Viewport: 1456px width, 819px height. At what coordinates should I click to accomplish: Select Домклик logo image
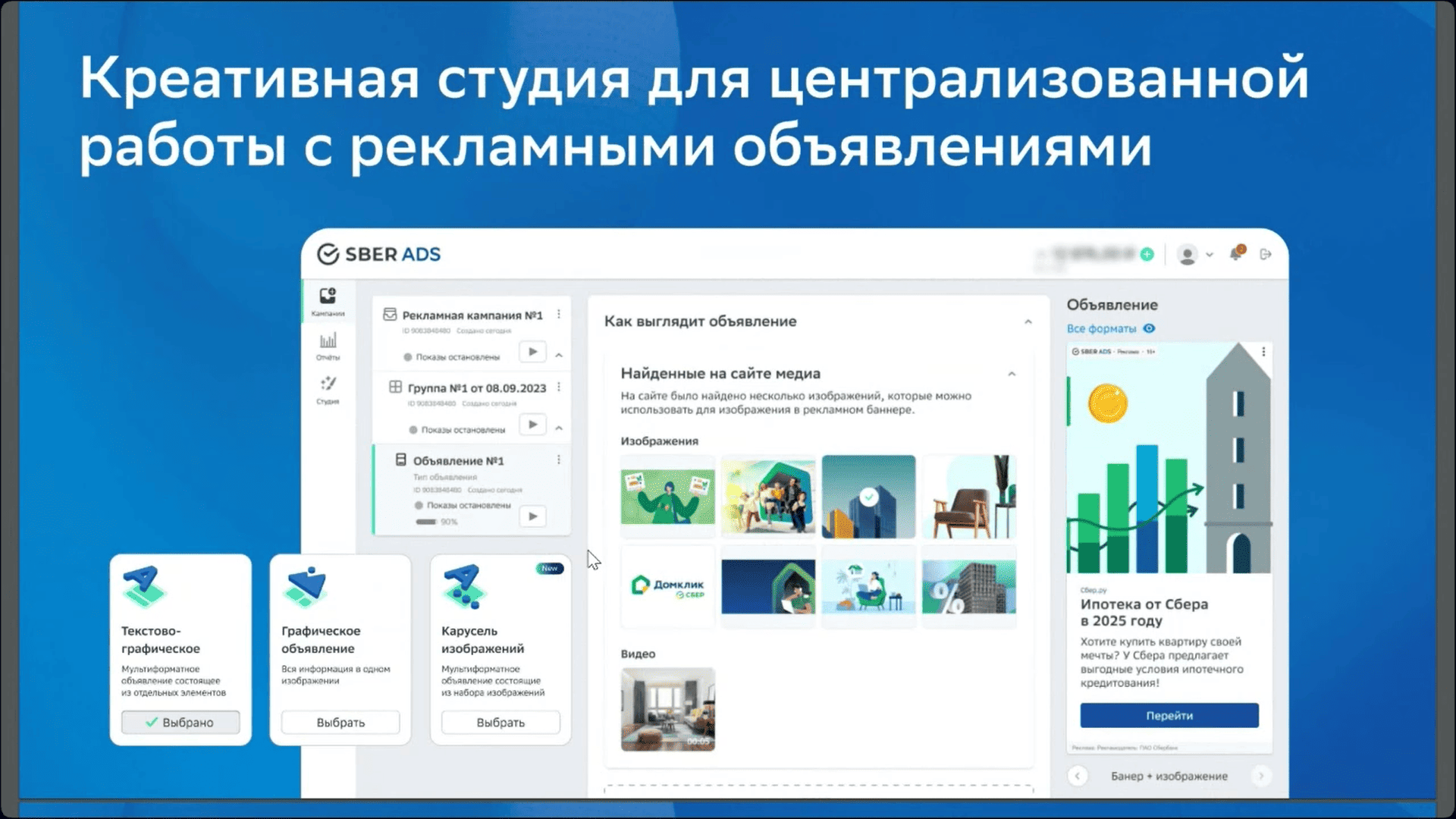click(667, 585)
